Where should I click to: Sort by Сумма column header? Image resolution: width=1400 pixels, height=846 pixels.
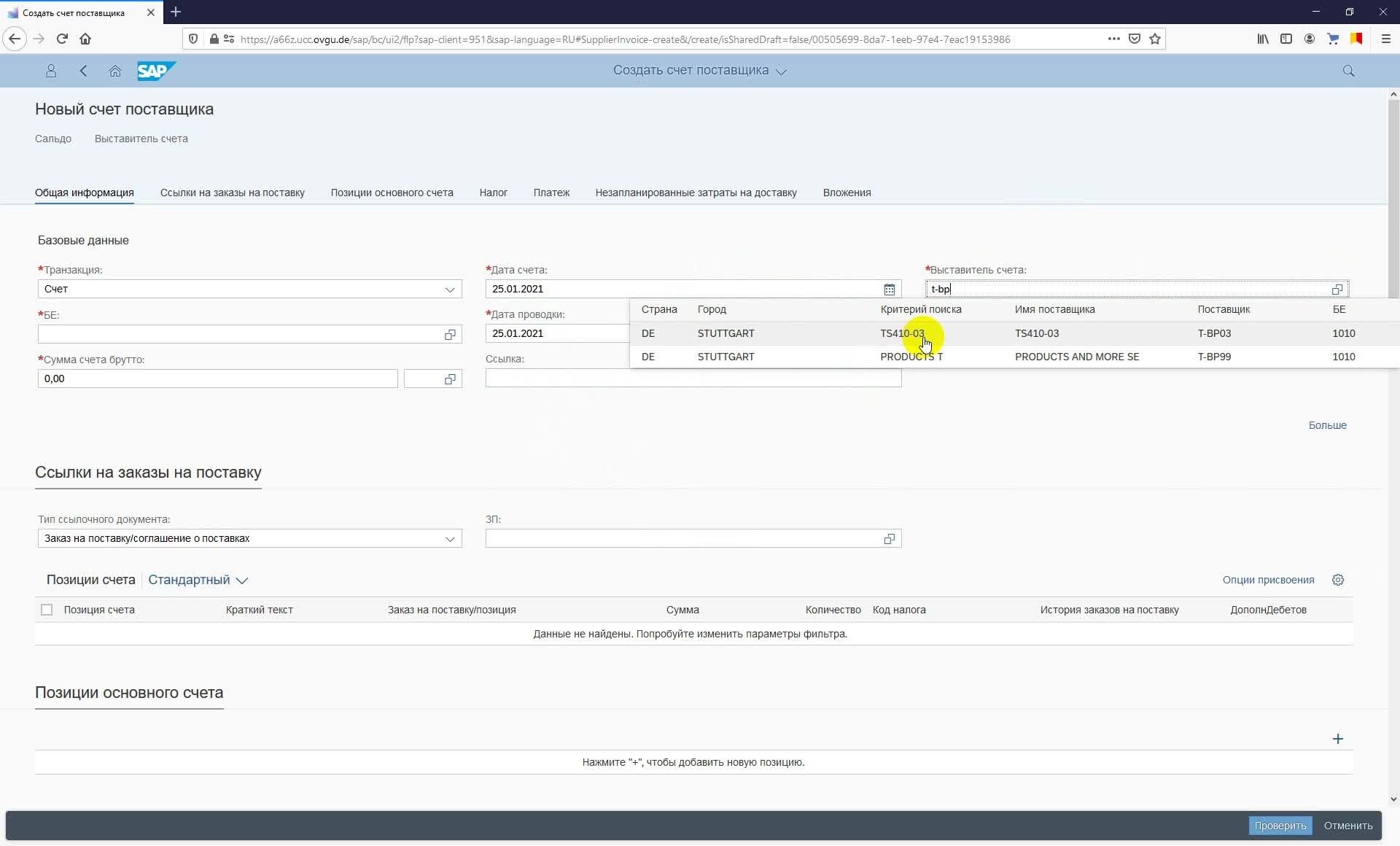pyautogui.click(x=682, y=610)
